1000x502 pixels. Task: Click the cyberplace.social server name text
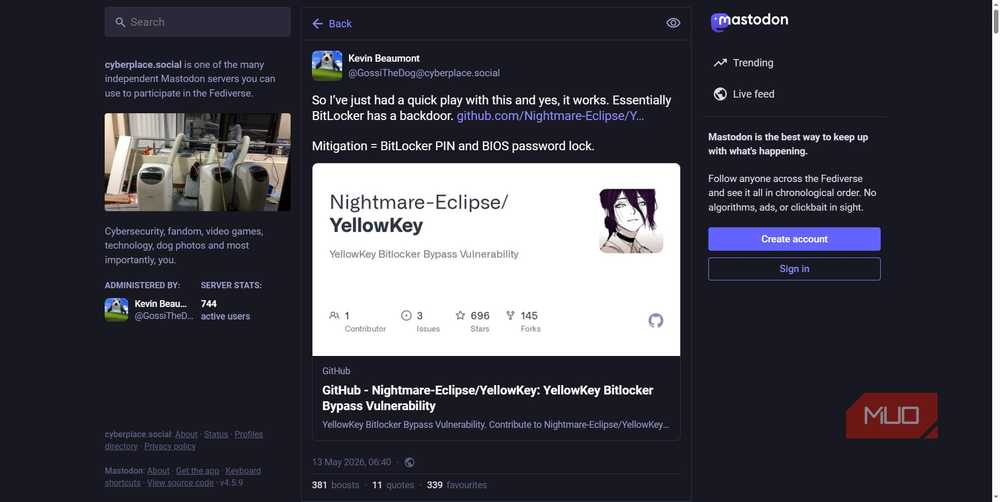[143, 64]
